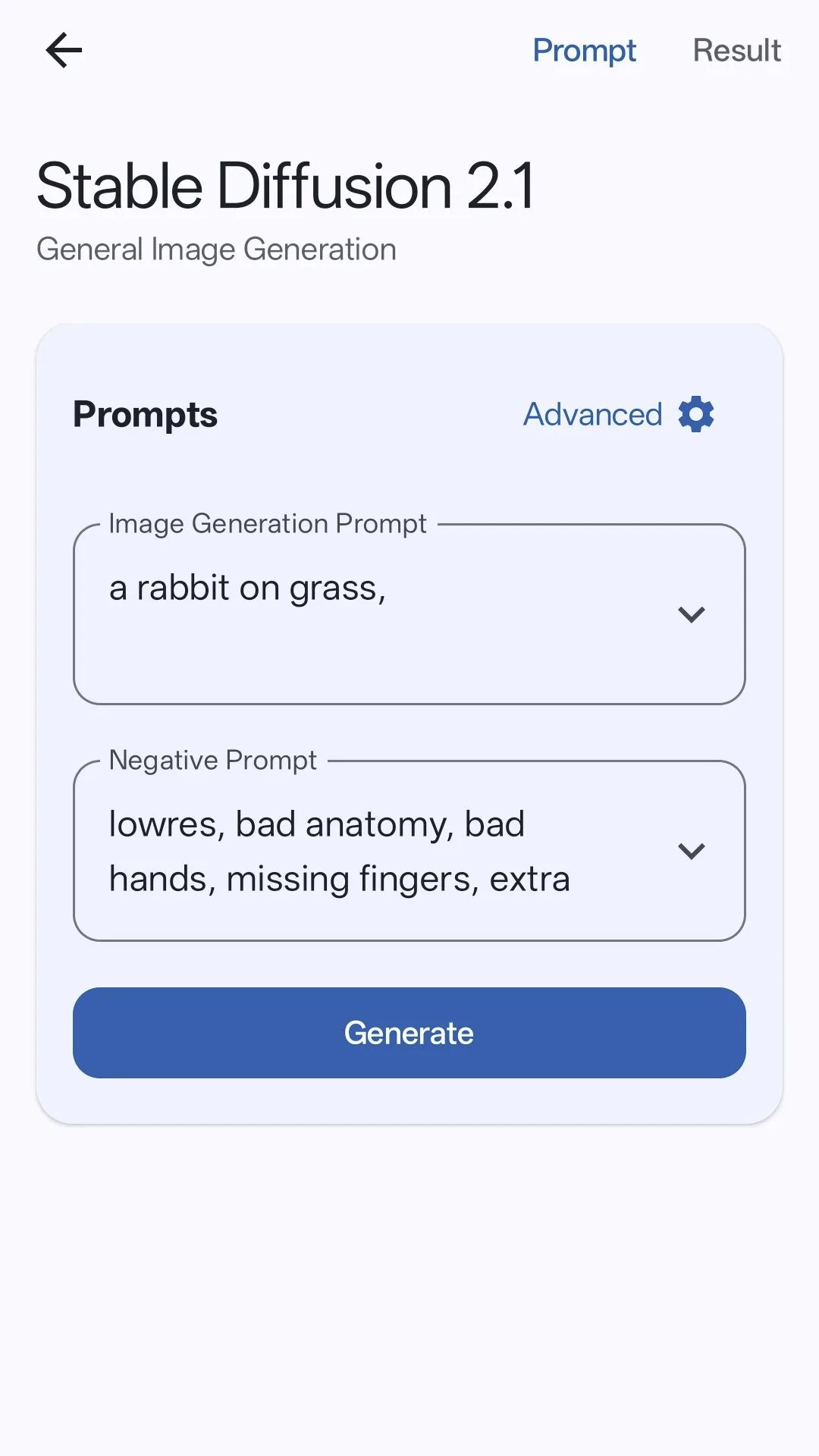The width and height of the screenshot is (819, 1456).
Task: Select the Prompt tab
Action: pos(584,51)
